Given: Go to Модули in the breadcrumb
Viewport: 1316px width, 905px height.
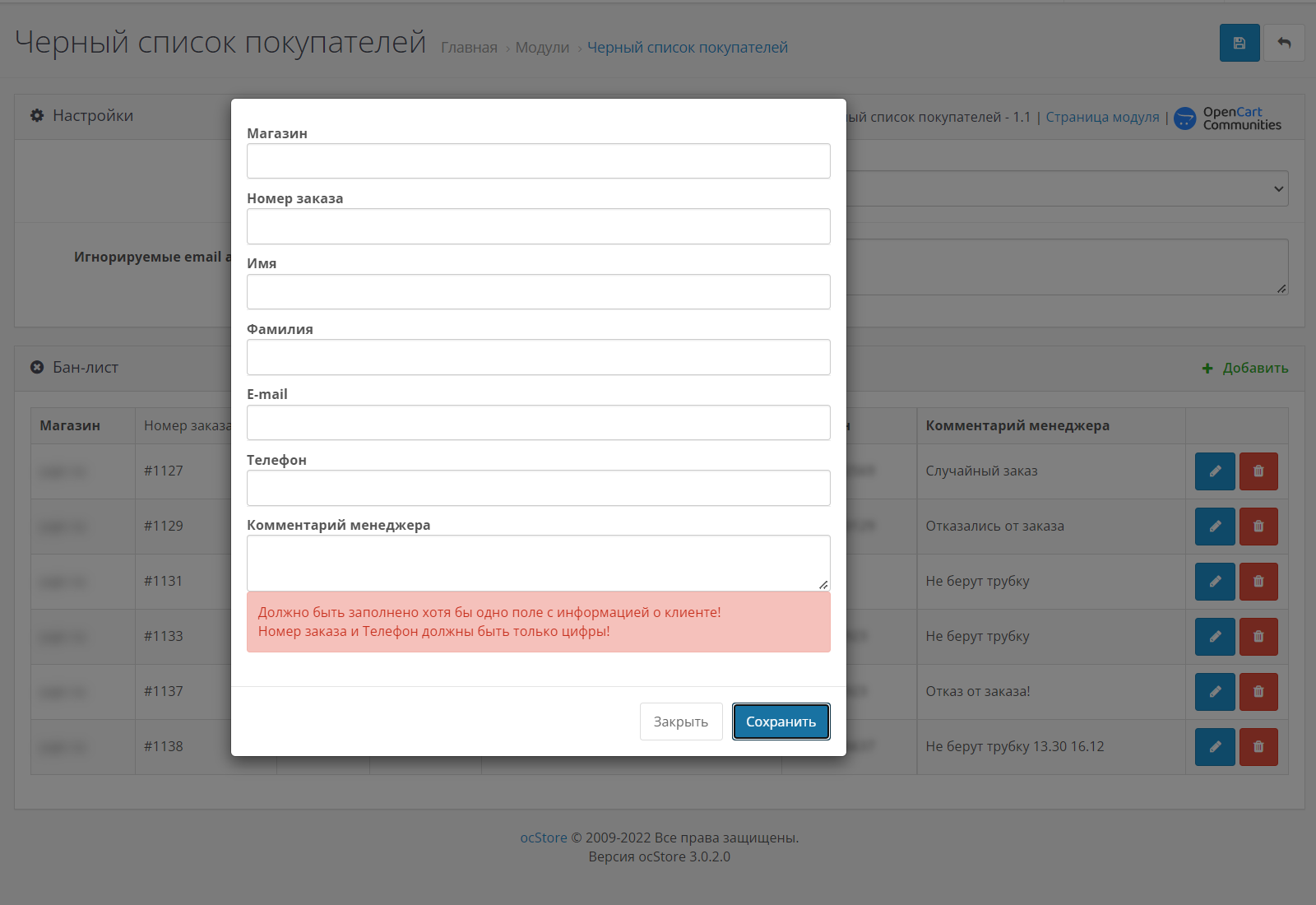Looking at the screenshot, I should coord(542,48).
